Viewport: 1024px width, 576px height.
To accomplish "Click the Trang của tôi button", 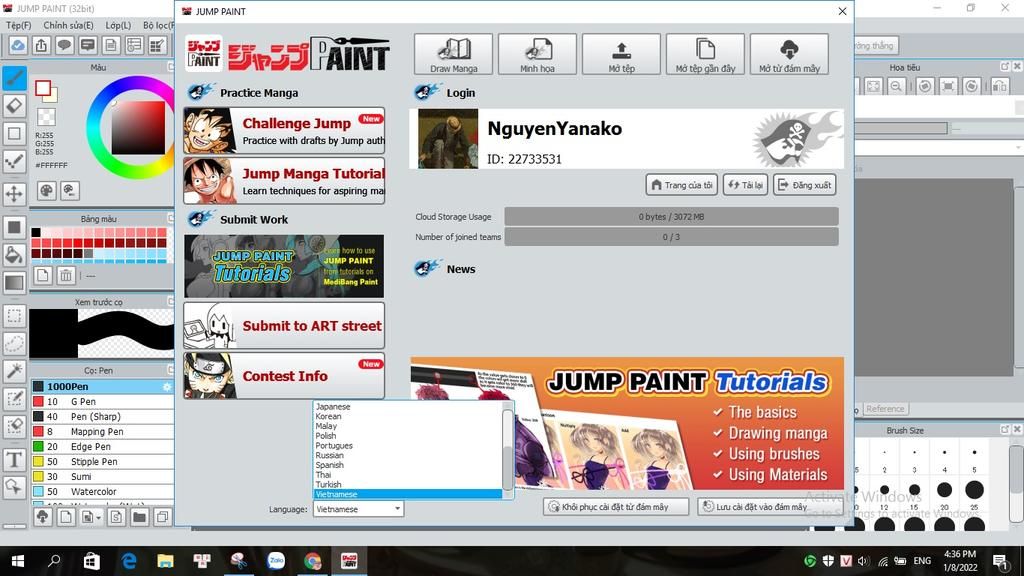I will [x=682, y=185].
